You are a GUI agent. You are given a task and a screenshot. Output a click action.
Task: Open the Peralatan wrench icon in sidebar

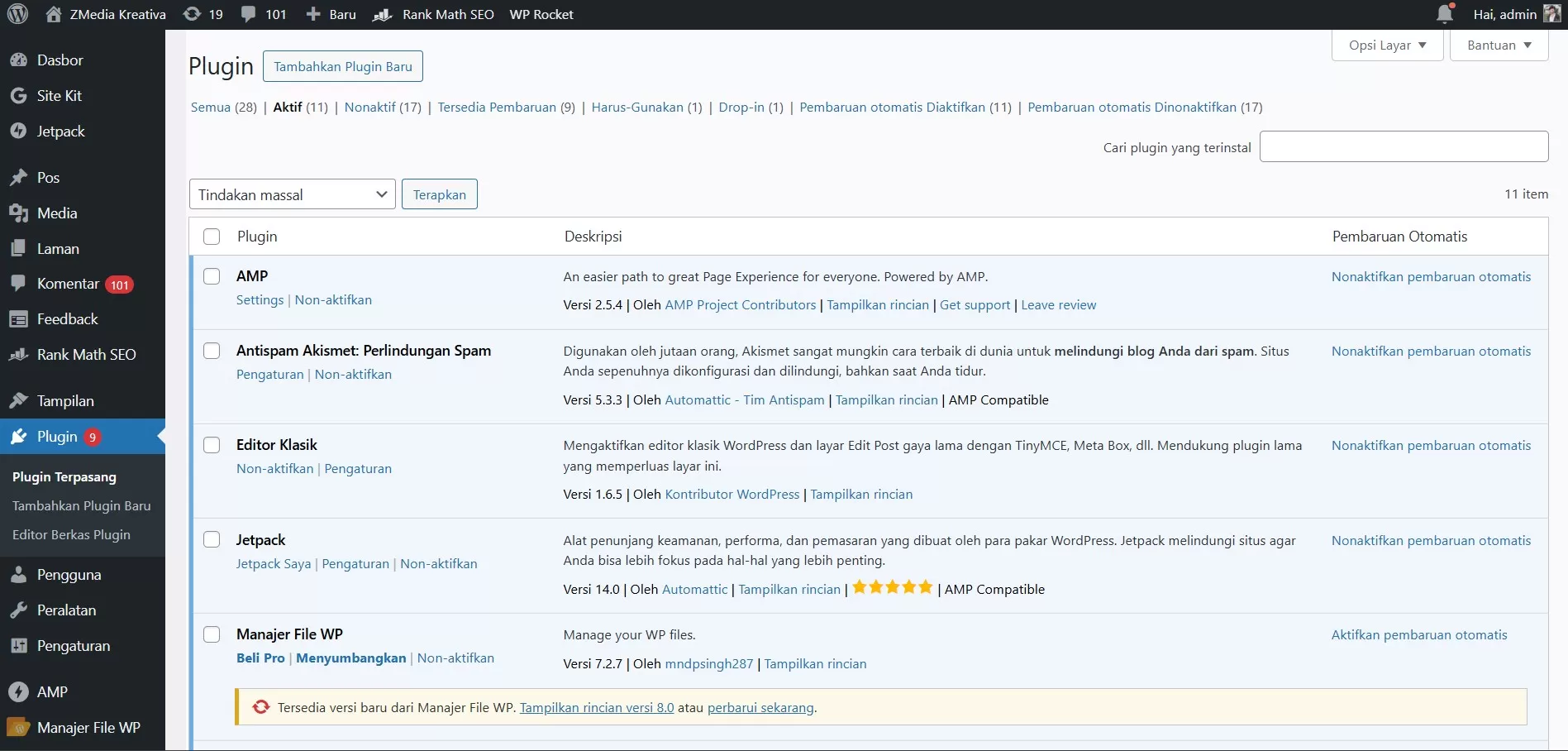[x=18, y=610]
